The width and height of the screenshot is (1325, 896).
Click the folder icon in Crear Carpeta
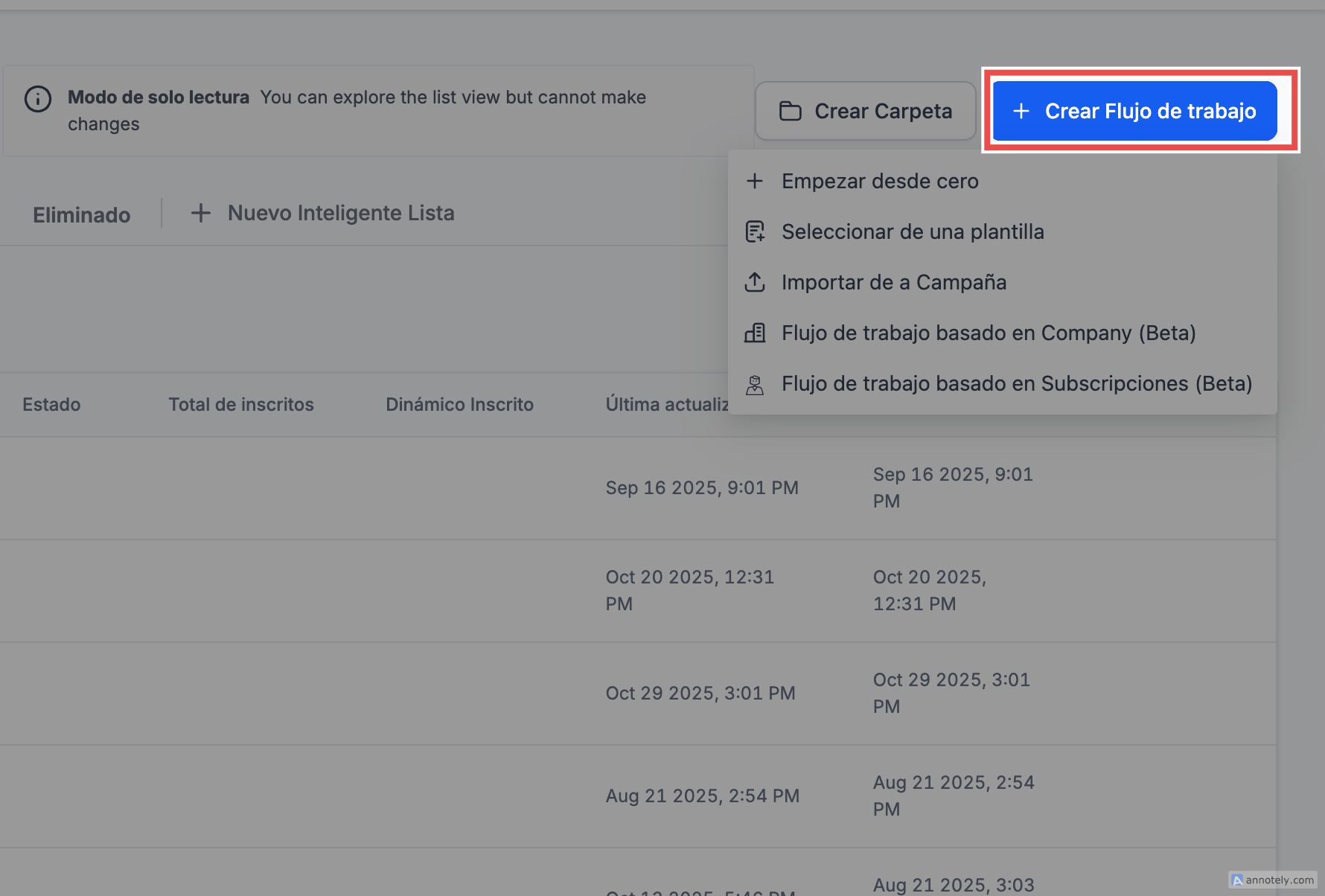(790, 111)
